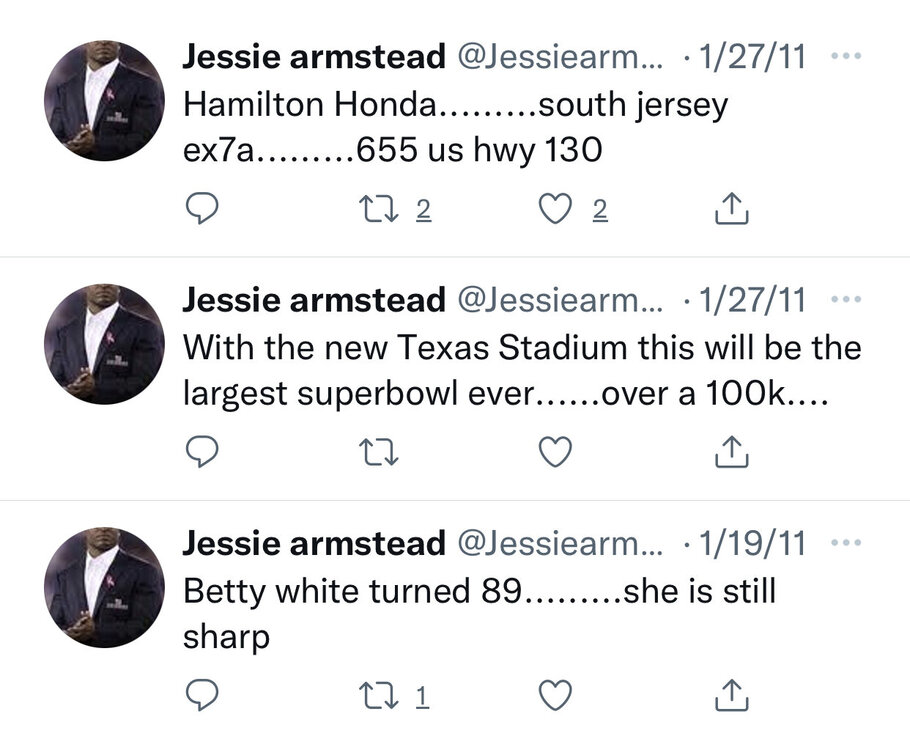Click the 1/19/11 date on Betty White tweet
910x750 pixels.
tap(750, 544)
